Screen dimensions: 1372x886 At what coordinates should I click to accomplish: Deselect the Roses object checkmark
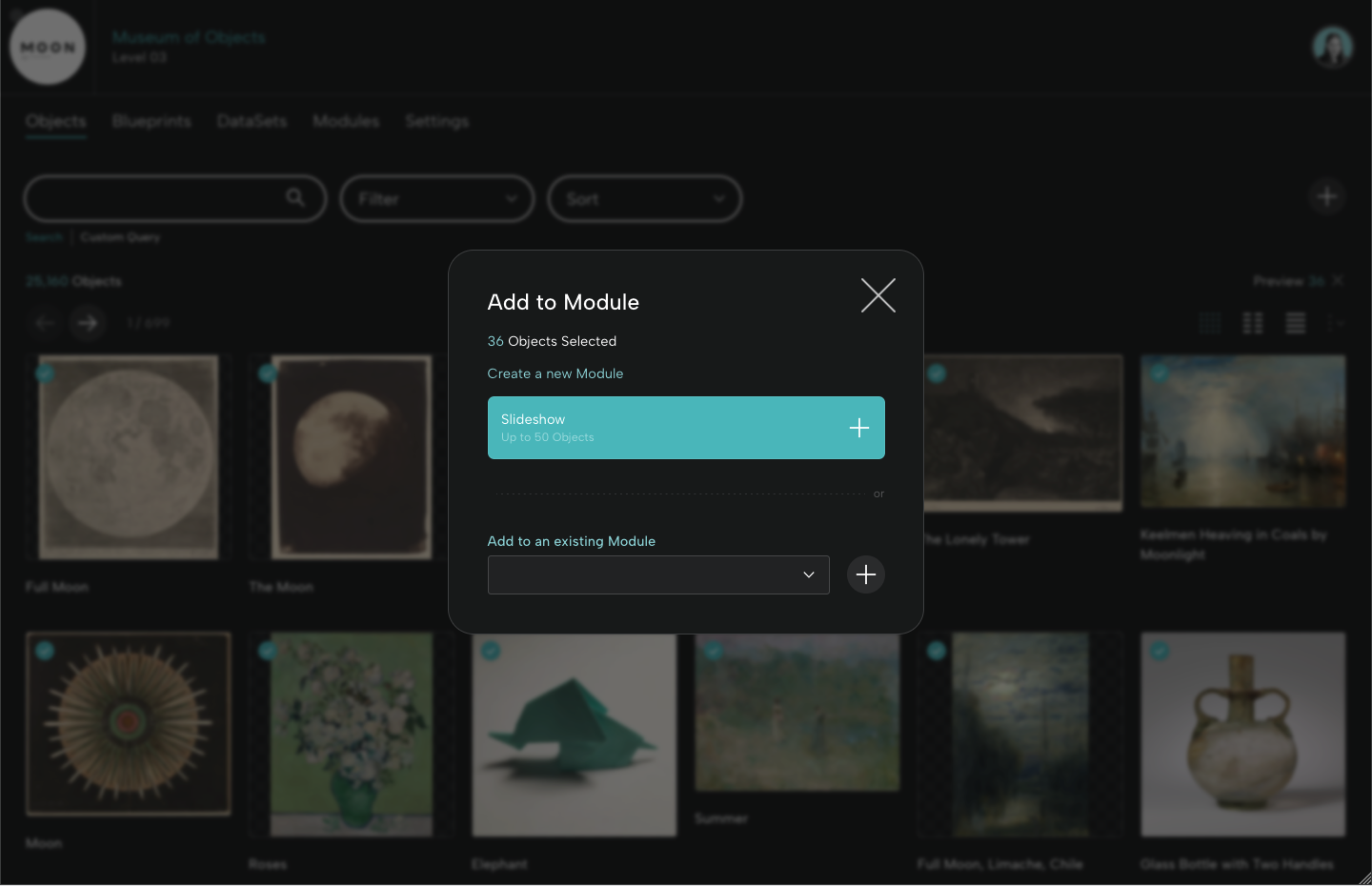(x=269, y=651)
